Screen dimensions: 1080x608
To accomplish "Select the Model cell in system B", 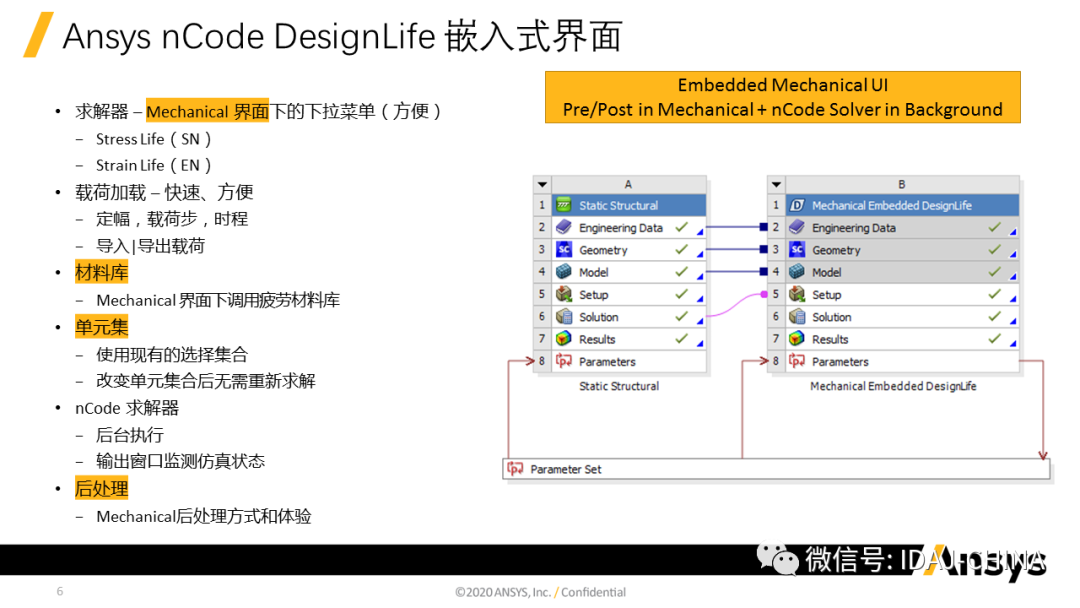I will (902, 272).
